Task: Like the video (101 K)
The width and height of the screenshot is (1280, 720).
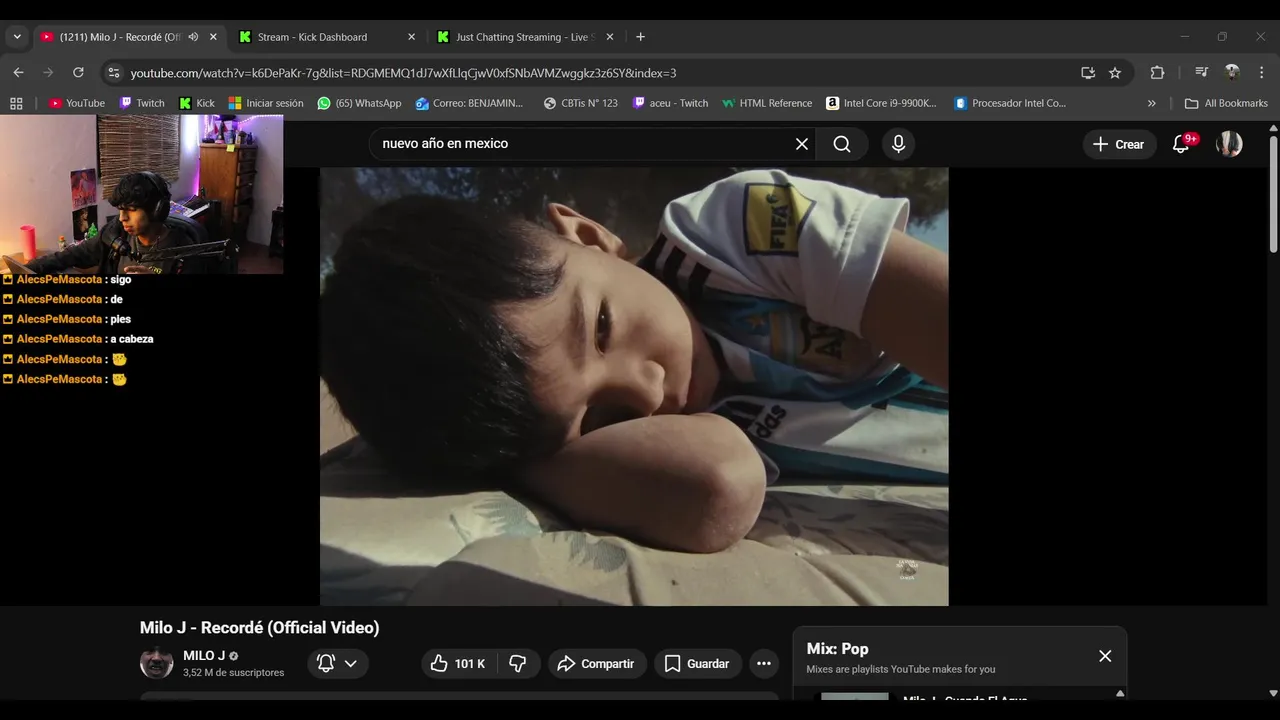Action: tap(457, 663)
